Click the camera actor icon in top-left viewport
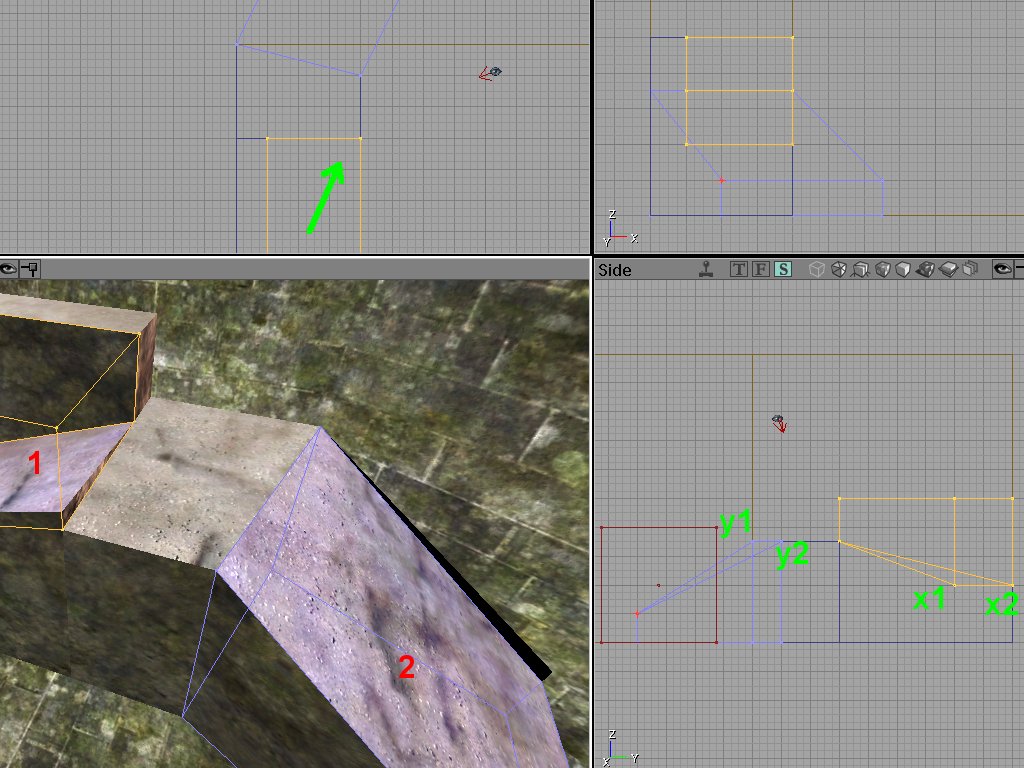 pos(489,72)
